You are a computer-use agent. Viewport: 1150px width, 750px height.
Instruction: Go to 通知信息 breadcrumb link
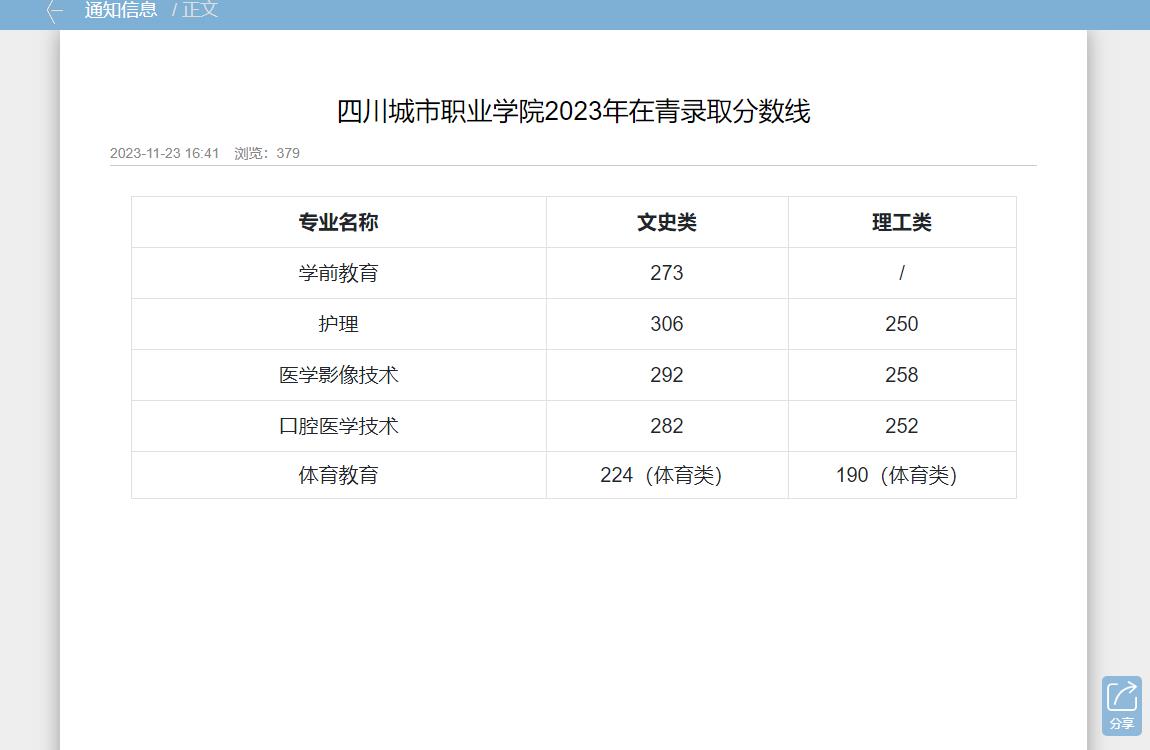(x=120, y=10)
